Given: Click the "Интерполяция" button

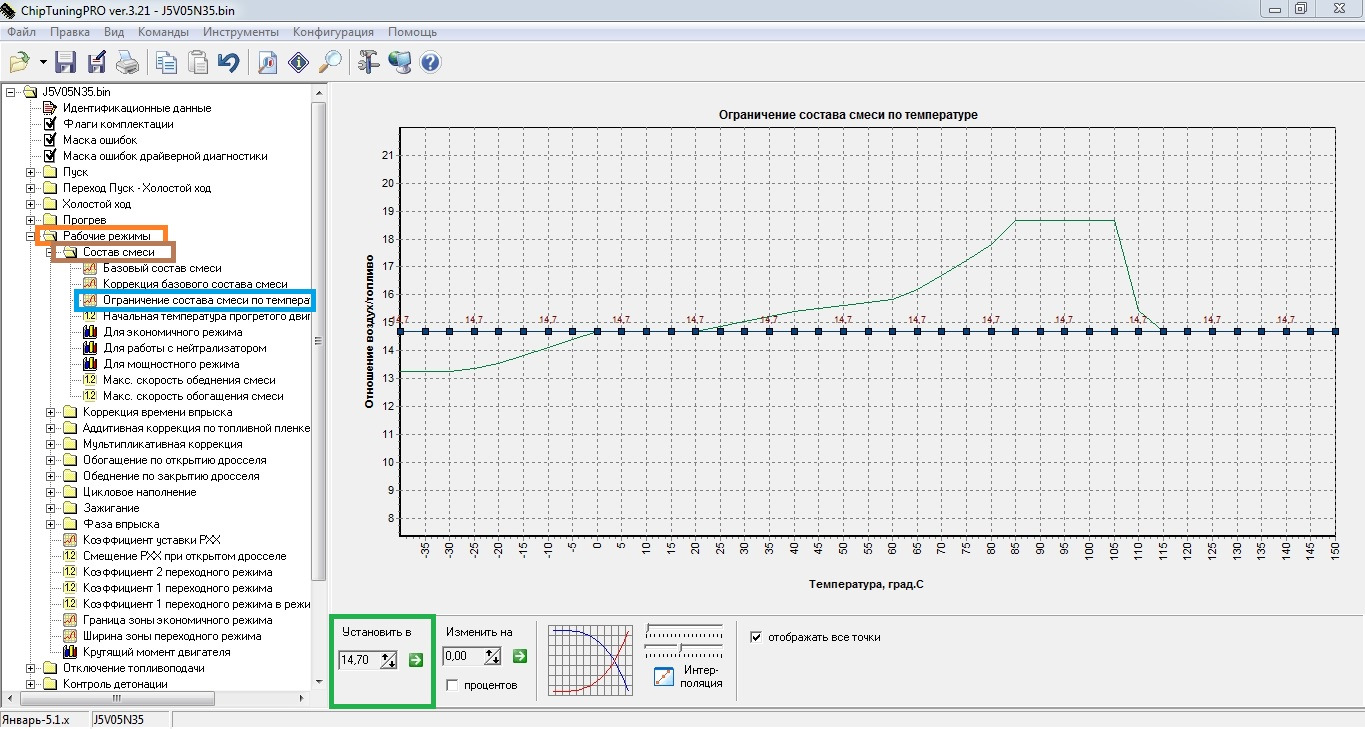Looking at the screenshot, I should pyautogui.click(x=664, y=676).
